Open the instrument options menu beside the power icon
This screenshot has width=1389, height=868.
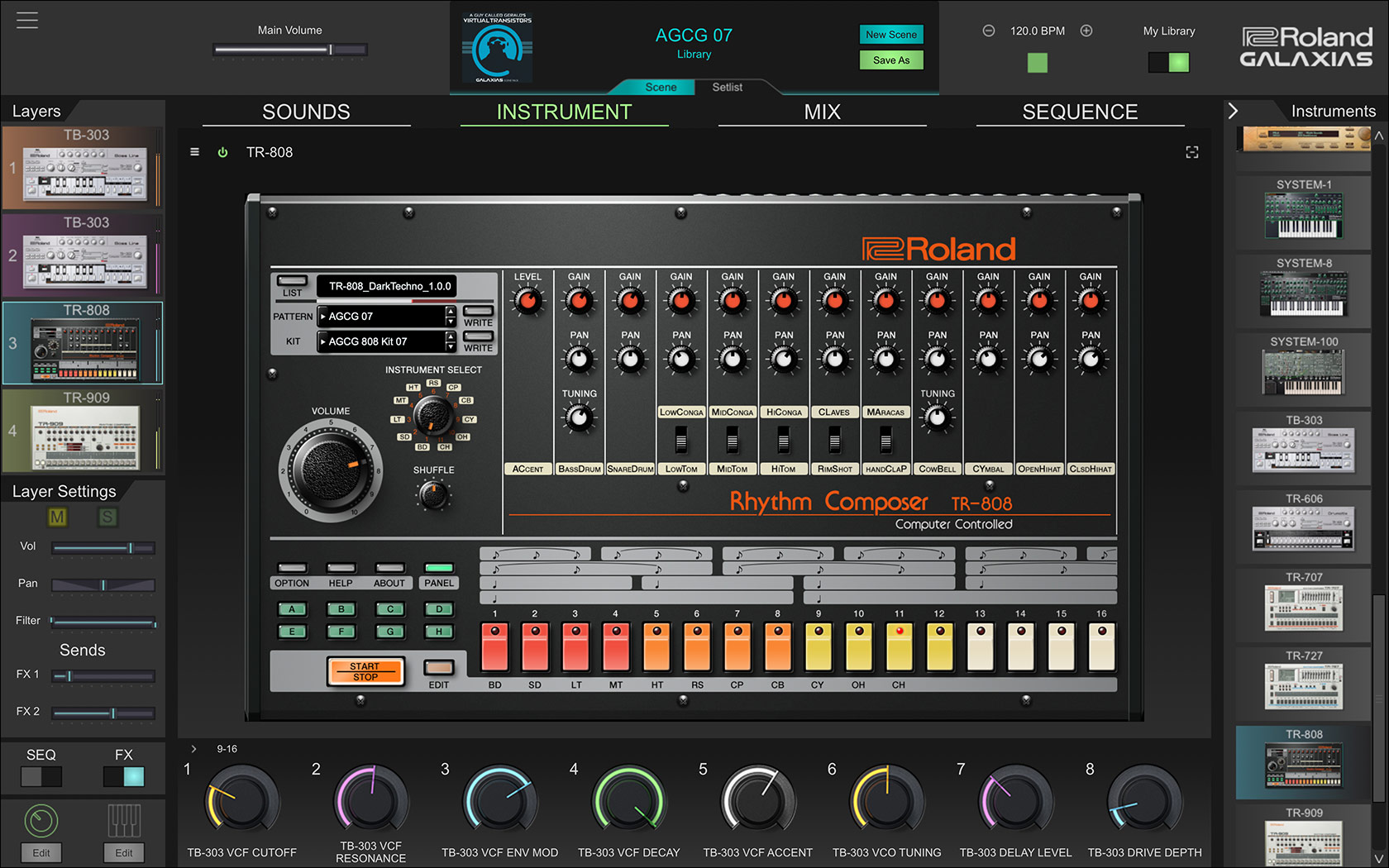[x=195, y=152]
